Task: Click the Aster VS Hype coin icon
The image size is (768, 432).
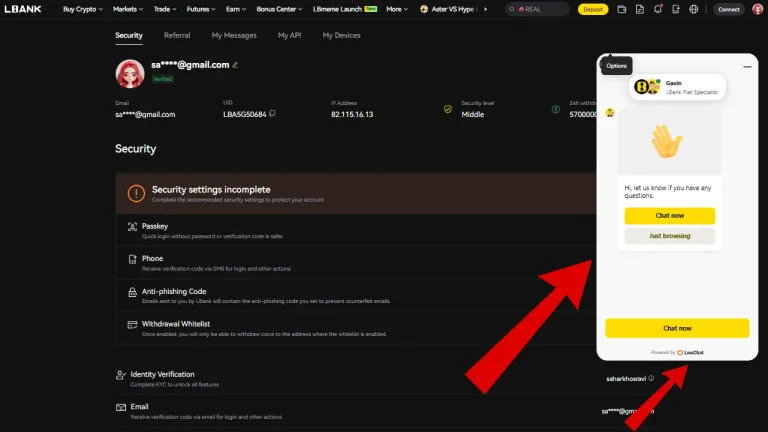Action: [424, 9]
